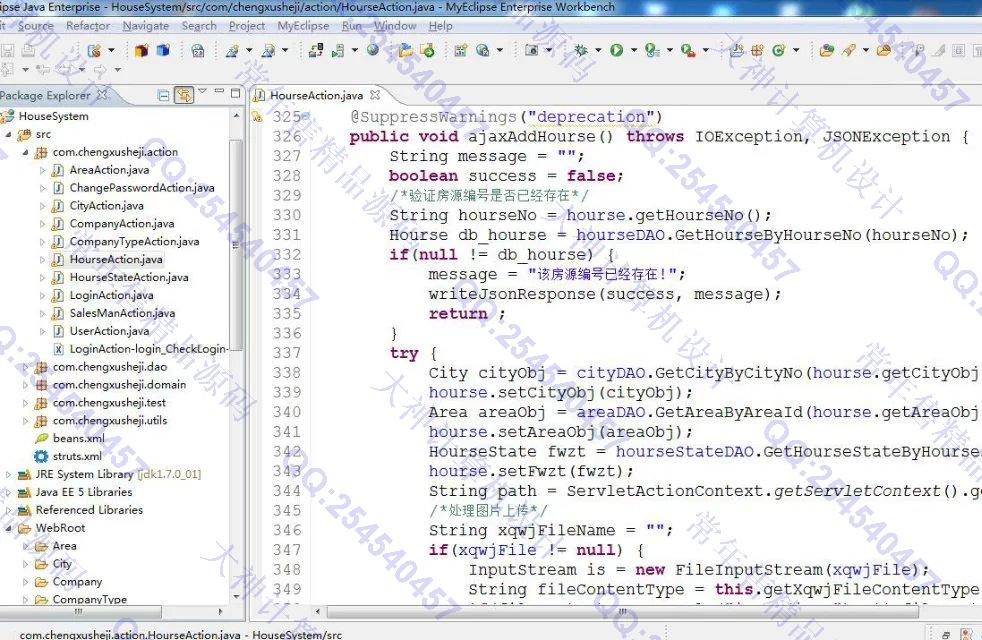The height and width of the screenshot is (640, 982).
Task: Open the Project menu
Action: pyautogui.click(x=247, y=26)
